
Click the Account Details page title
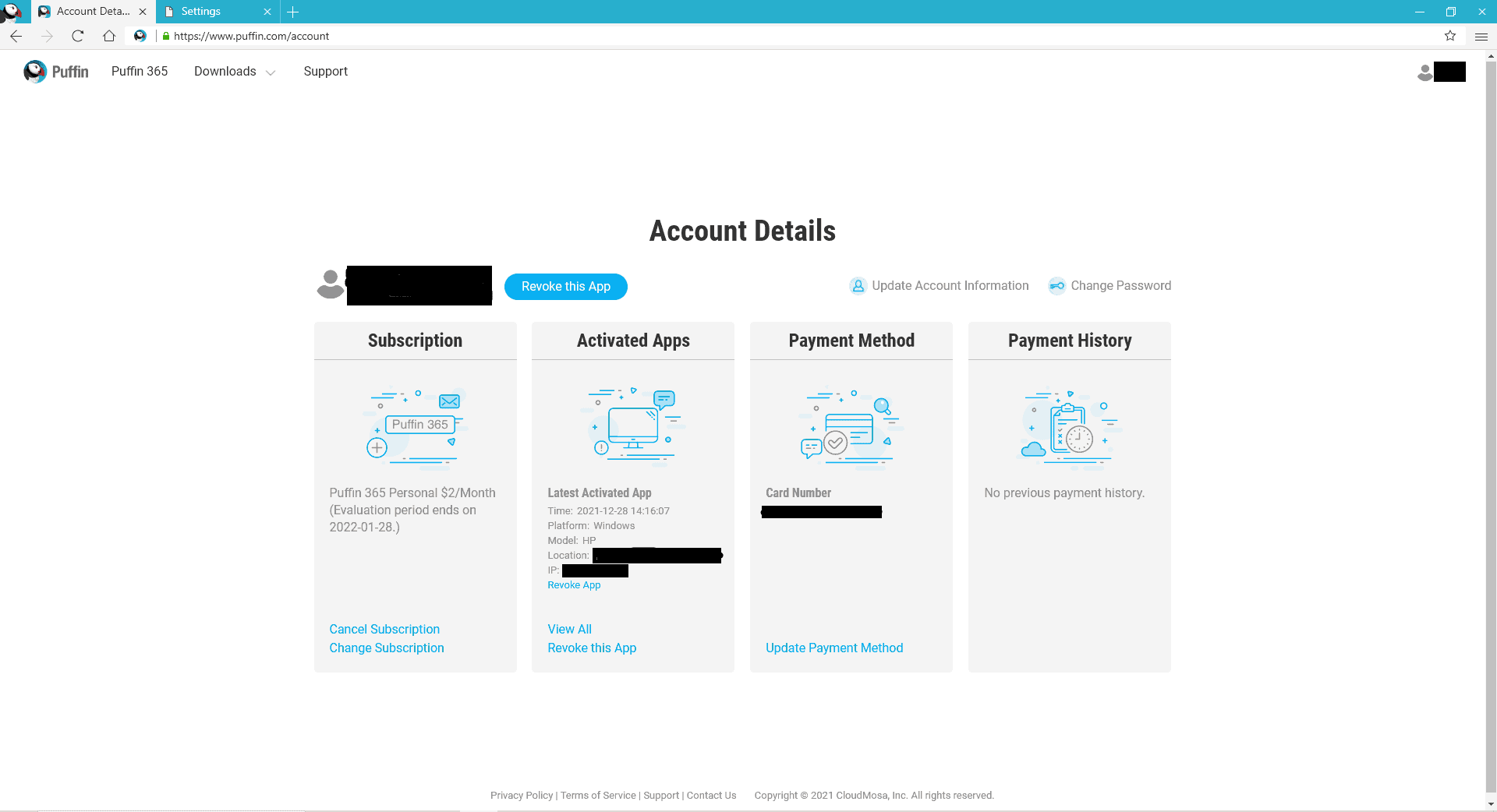[742, 231]
